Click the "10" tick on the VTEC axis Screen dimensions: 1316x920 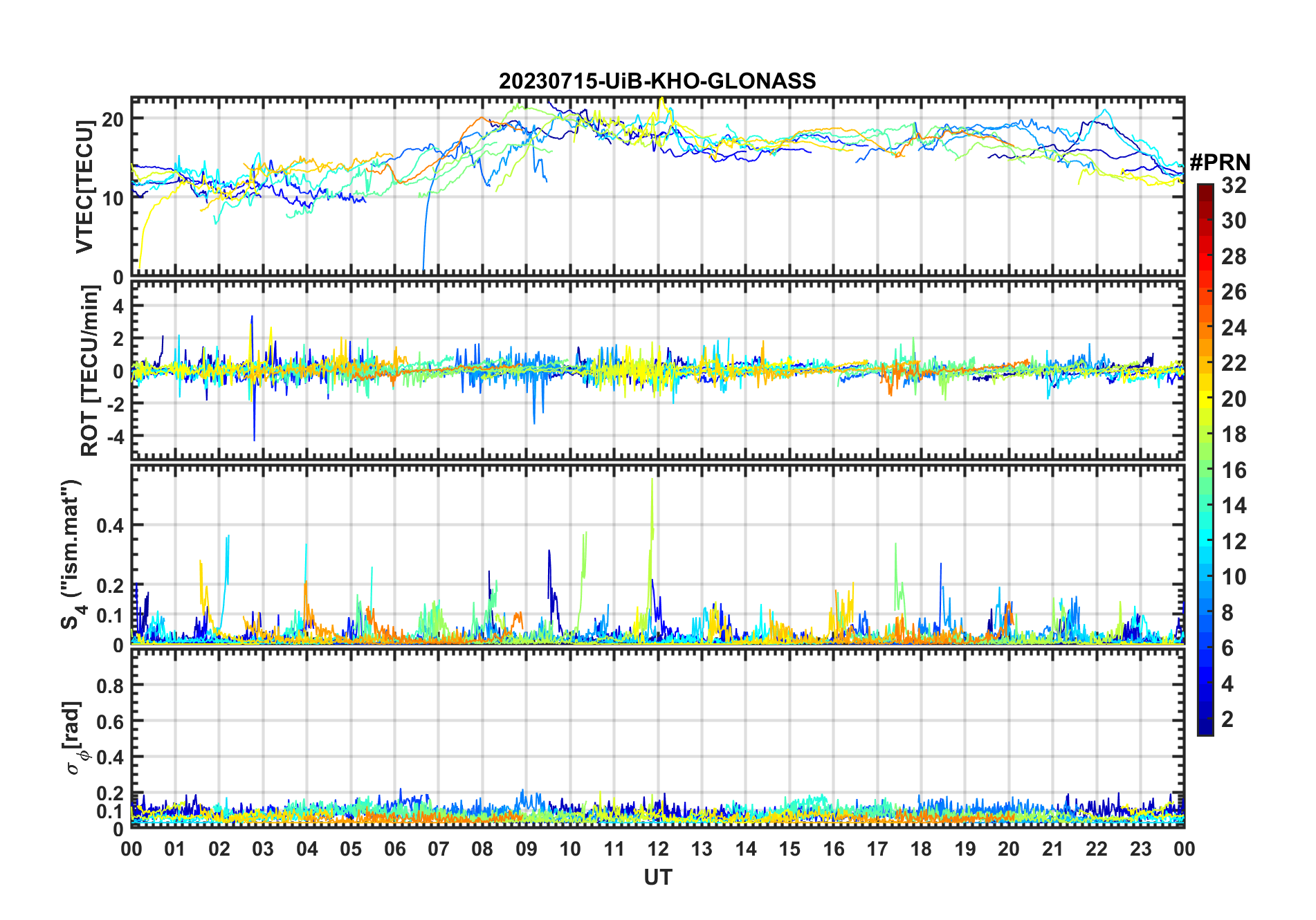pos(113,199)
